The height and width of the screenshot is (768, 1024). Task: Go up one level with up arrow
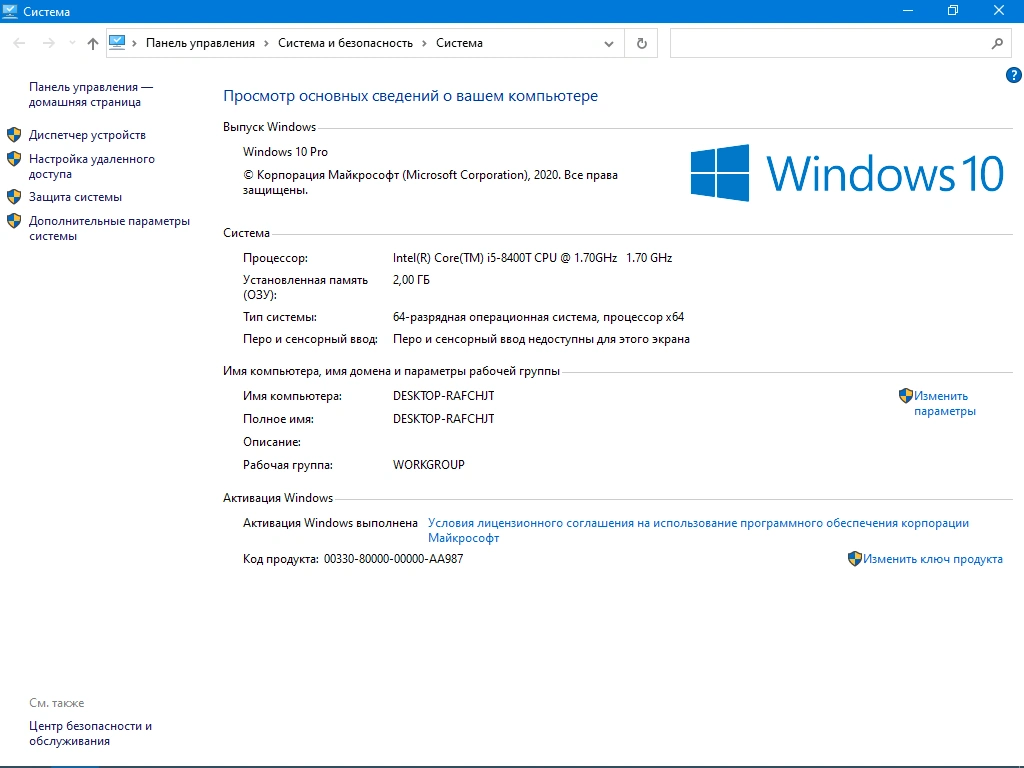[x=93, y=43]
